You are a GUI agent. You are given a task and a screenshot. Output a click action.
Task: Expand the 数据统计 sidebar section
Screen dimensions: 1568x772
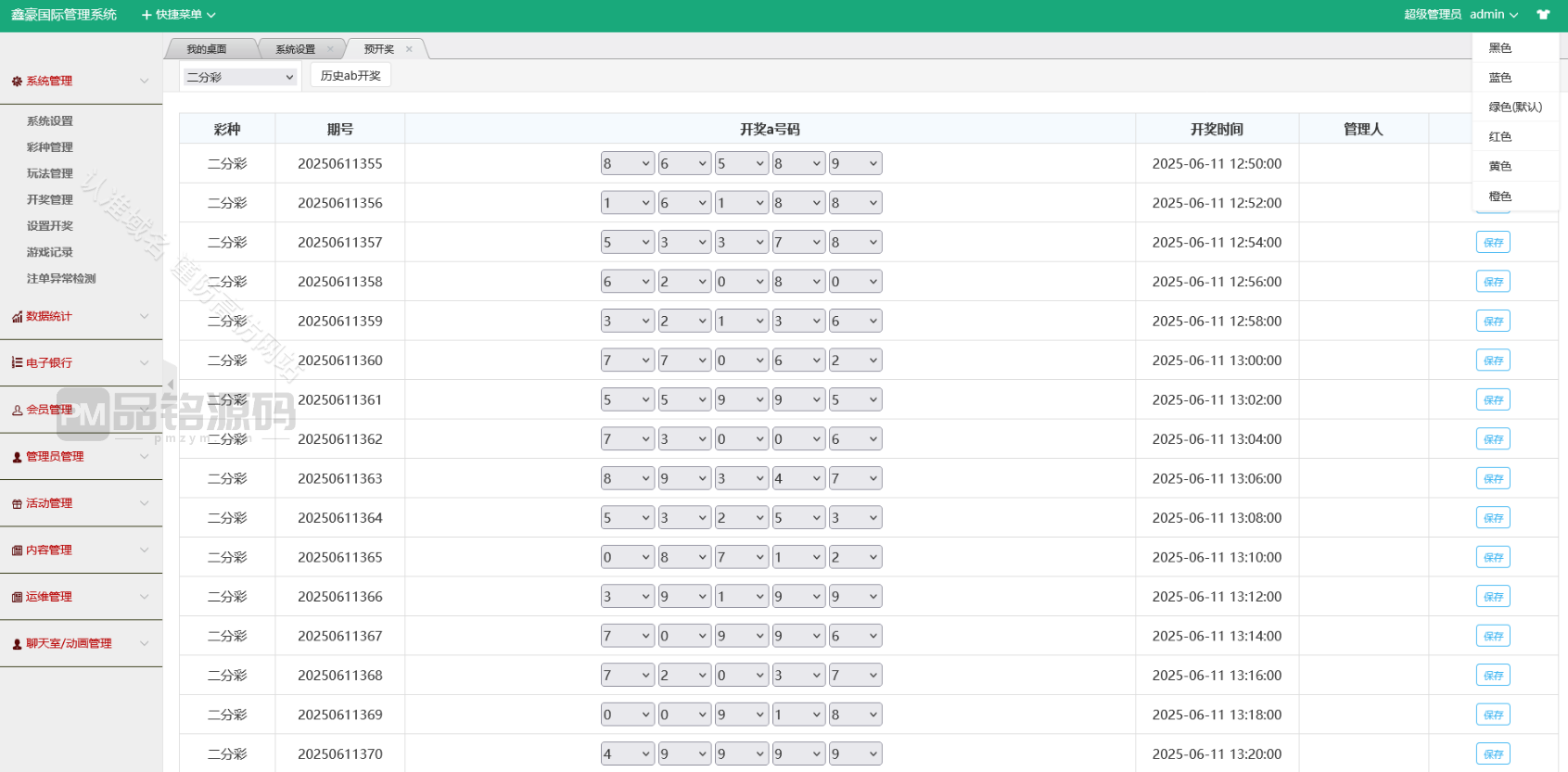coord(81,316)
